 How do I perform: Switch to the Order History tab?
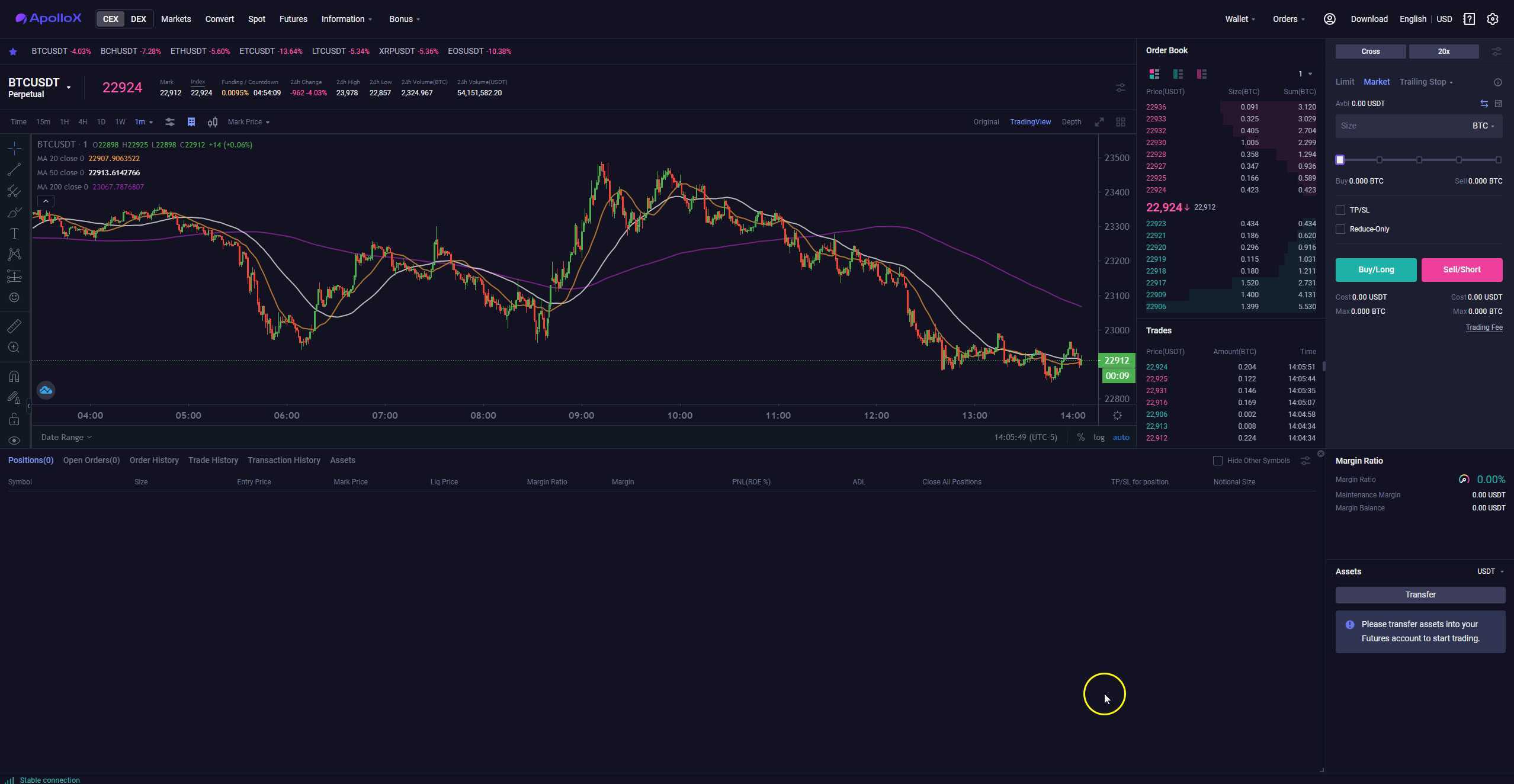pos(154,460)
